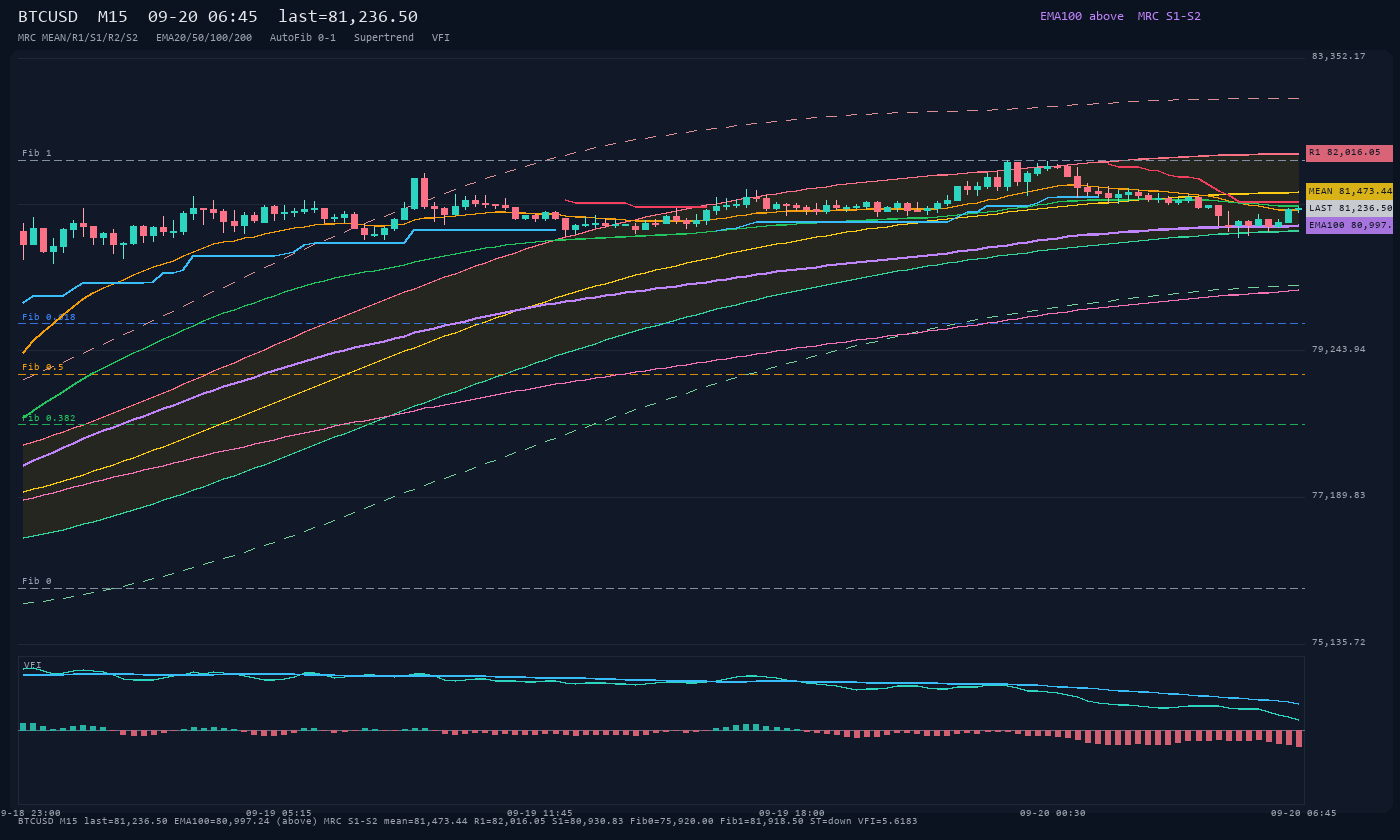This screenshot has width=1400, height=840.
Task: Select the green Fib 0.382 level label
Action: point(49,419)
